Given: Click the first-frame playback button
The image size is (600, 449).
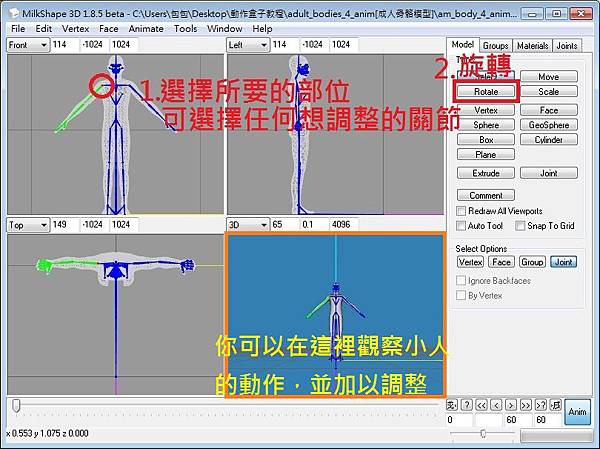Looking at the screenshot, I should pos(452,405).
